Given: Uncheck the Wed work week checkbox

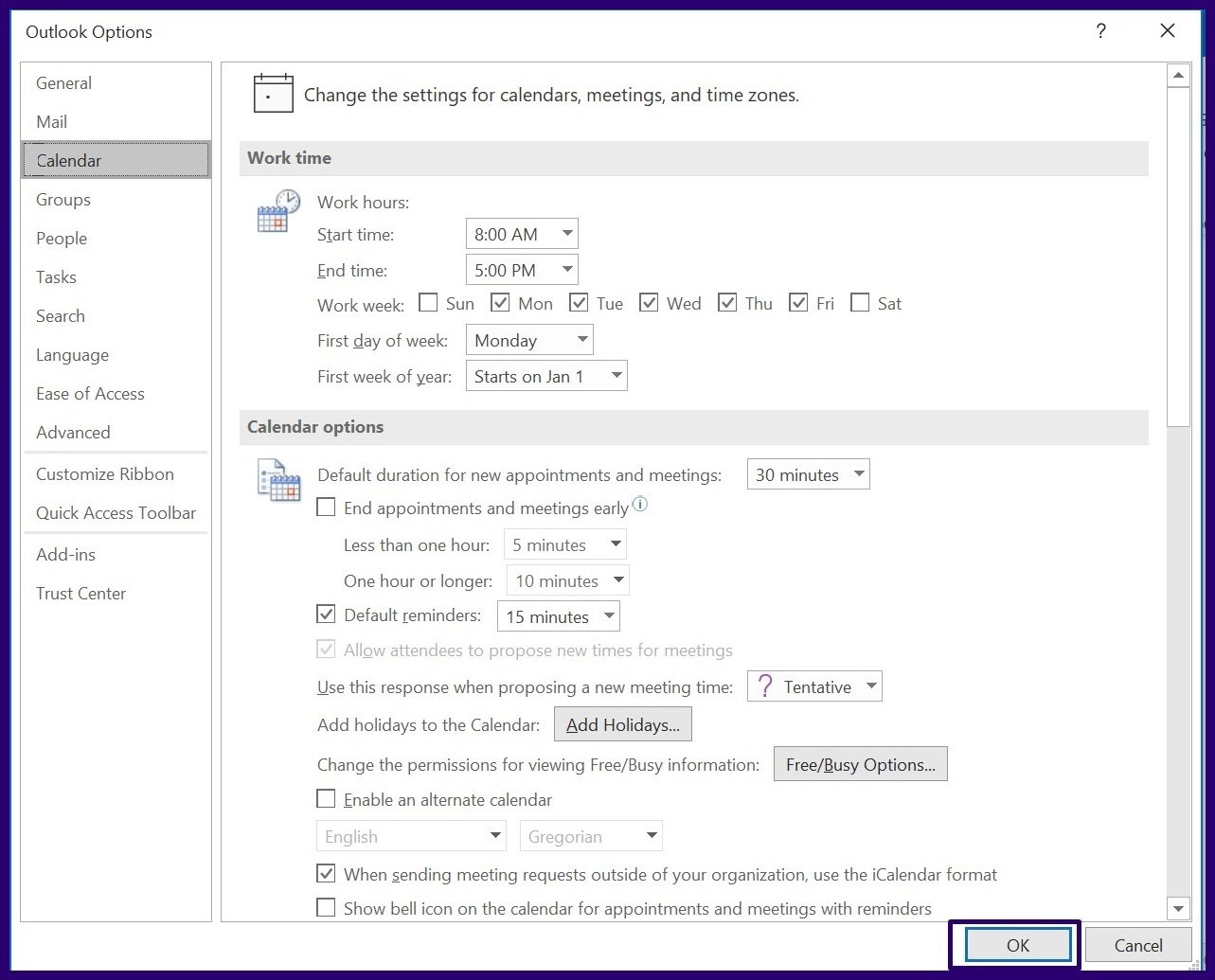Looking at the screenshot, I should click(x=649, y=303).
